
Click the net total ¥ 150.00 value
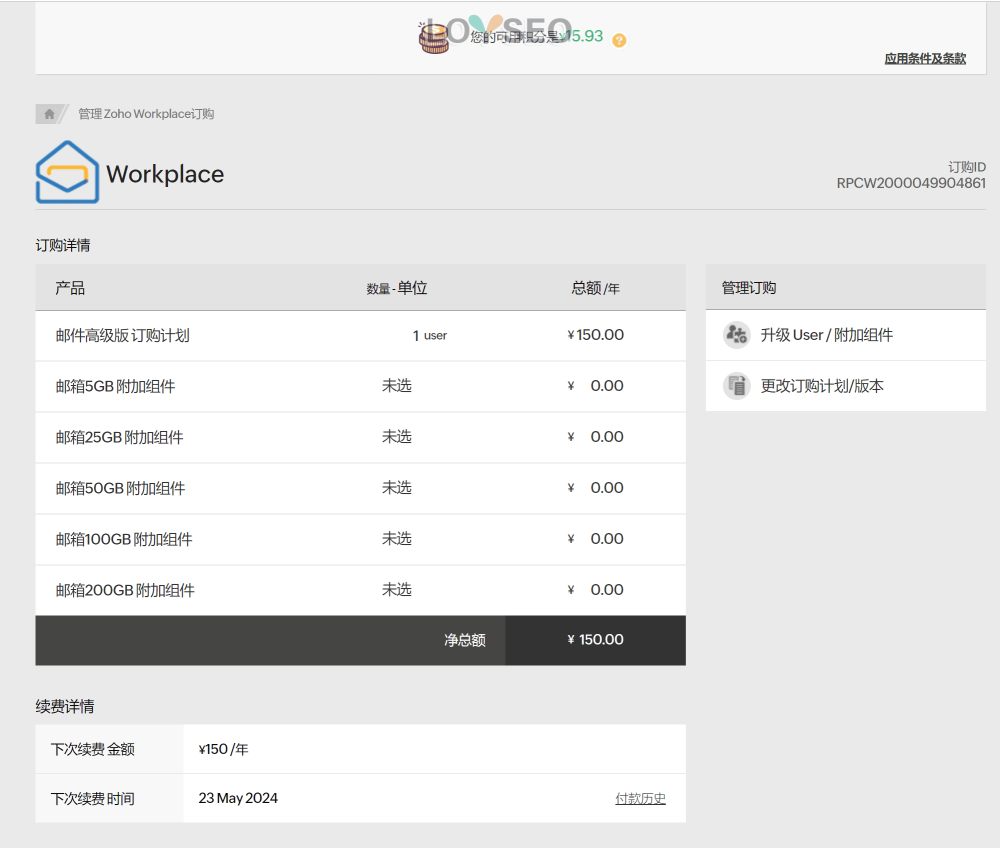pyautogui.click(x=595, y=640)
